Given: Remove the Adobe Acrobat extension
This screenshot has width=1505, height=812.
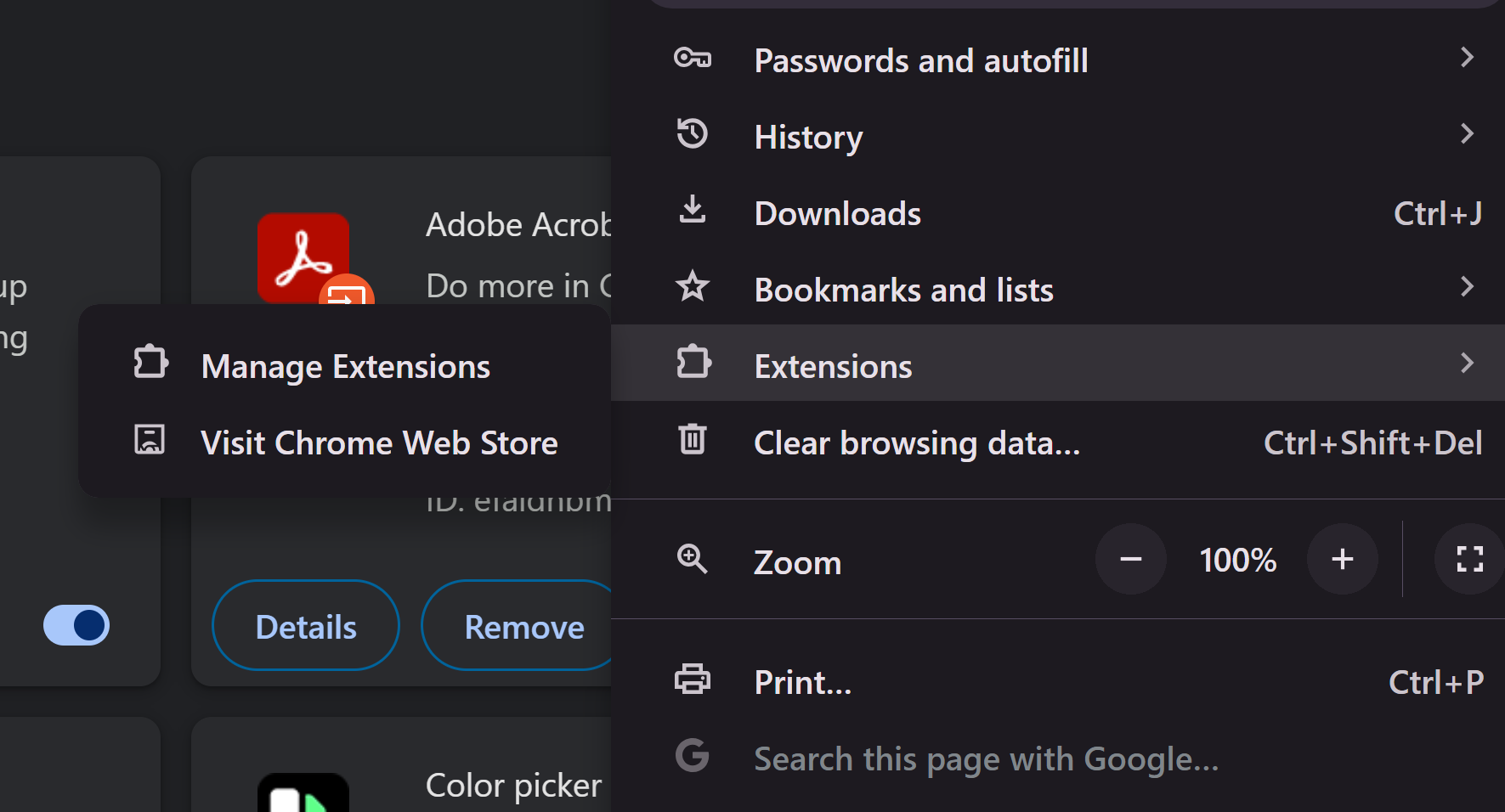Looking at the screenshot, I should point(523,627).
